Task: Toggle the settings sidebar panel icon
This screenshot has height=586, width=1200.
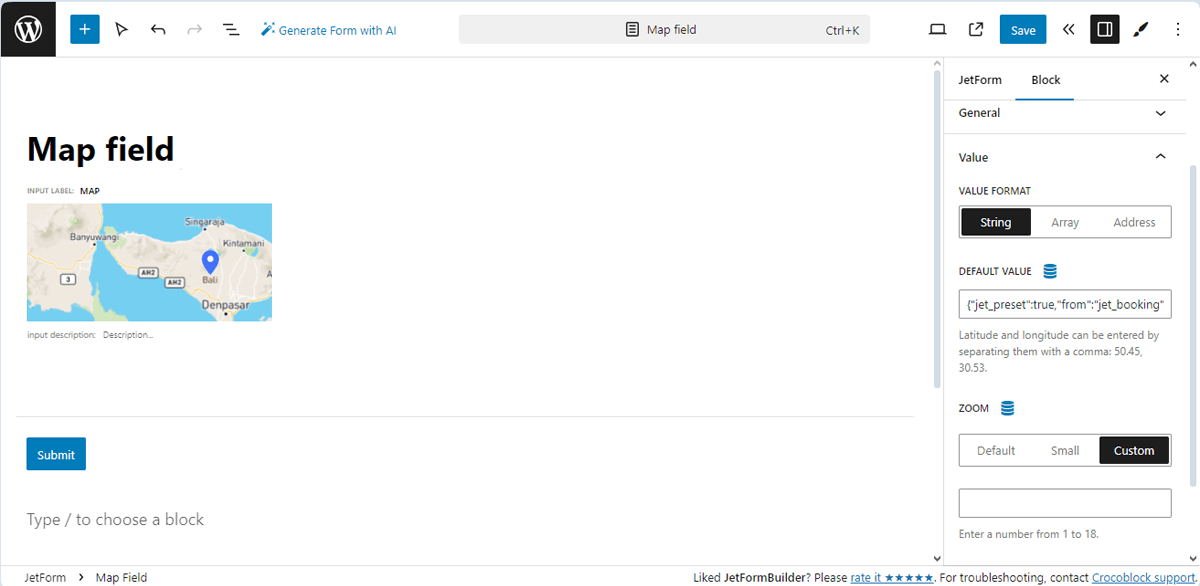Action: (1104, 29)
